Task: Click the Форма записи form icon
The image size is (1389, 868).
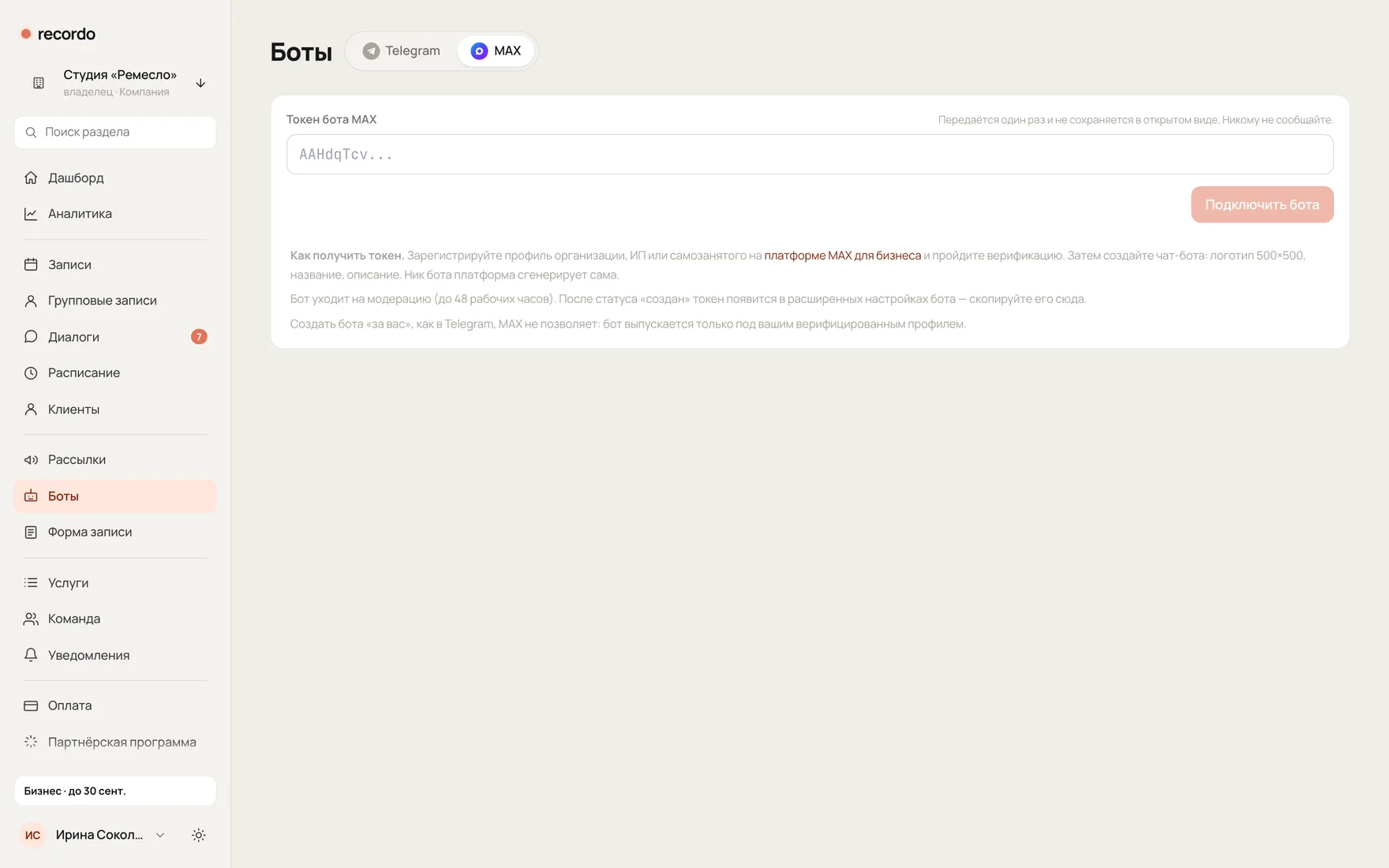Action: coord(31,533)
